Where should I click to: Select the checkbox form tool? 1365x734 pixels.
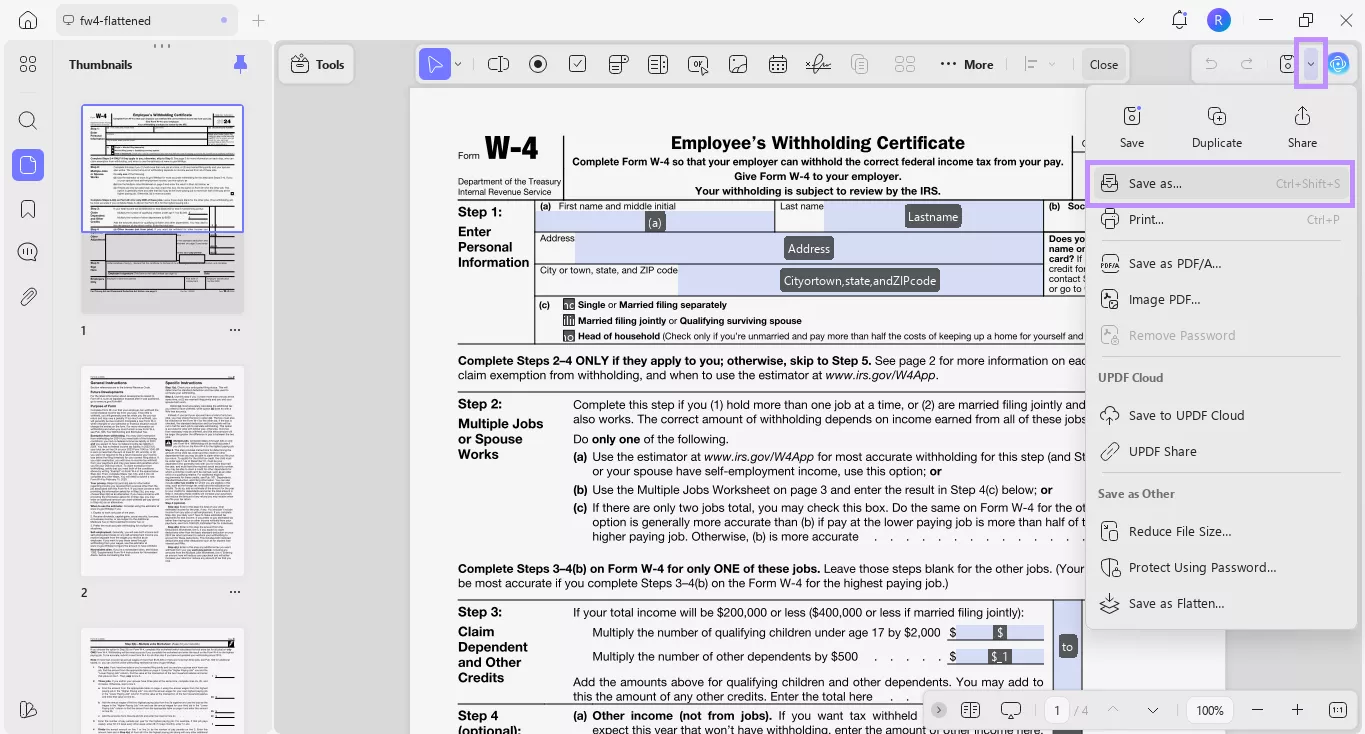click(577, 63)
